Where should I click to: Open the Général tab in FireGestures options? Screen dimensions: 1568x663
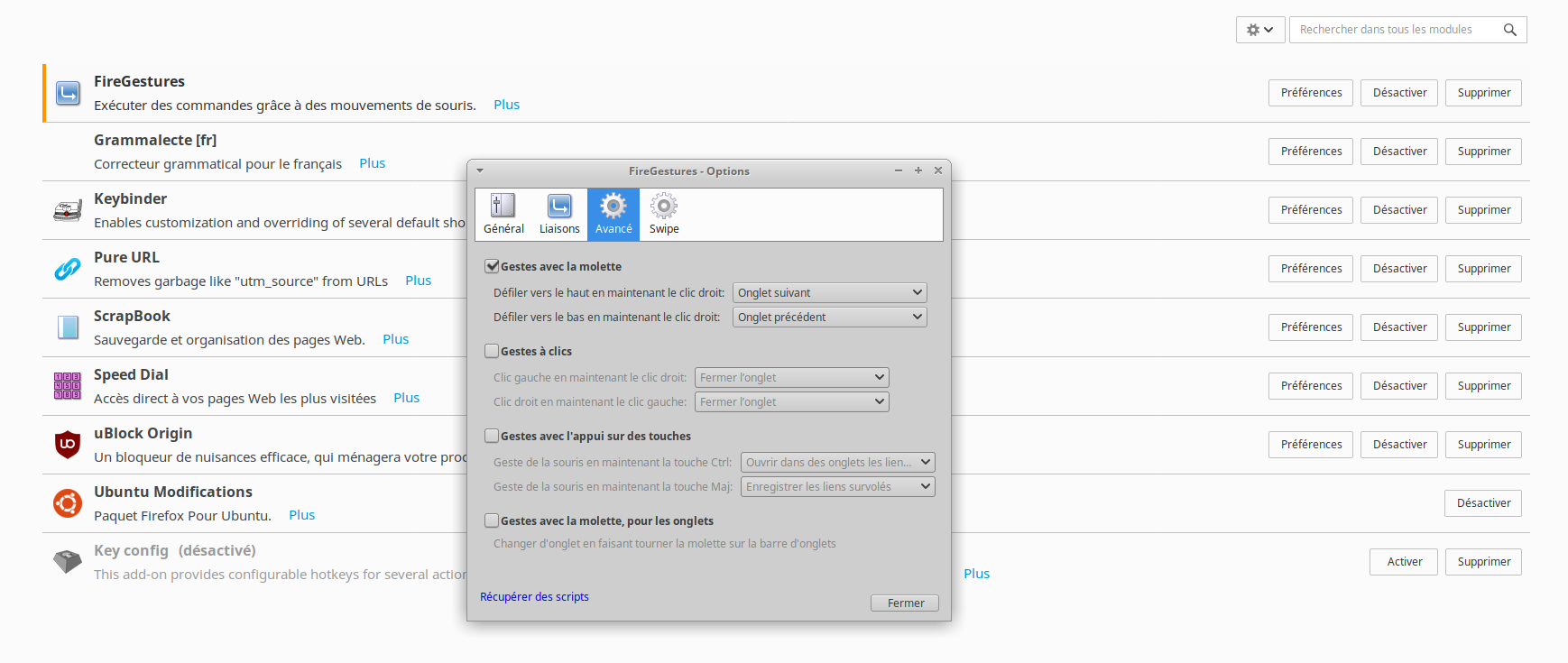(x=503, y=215)
